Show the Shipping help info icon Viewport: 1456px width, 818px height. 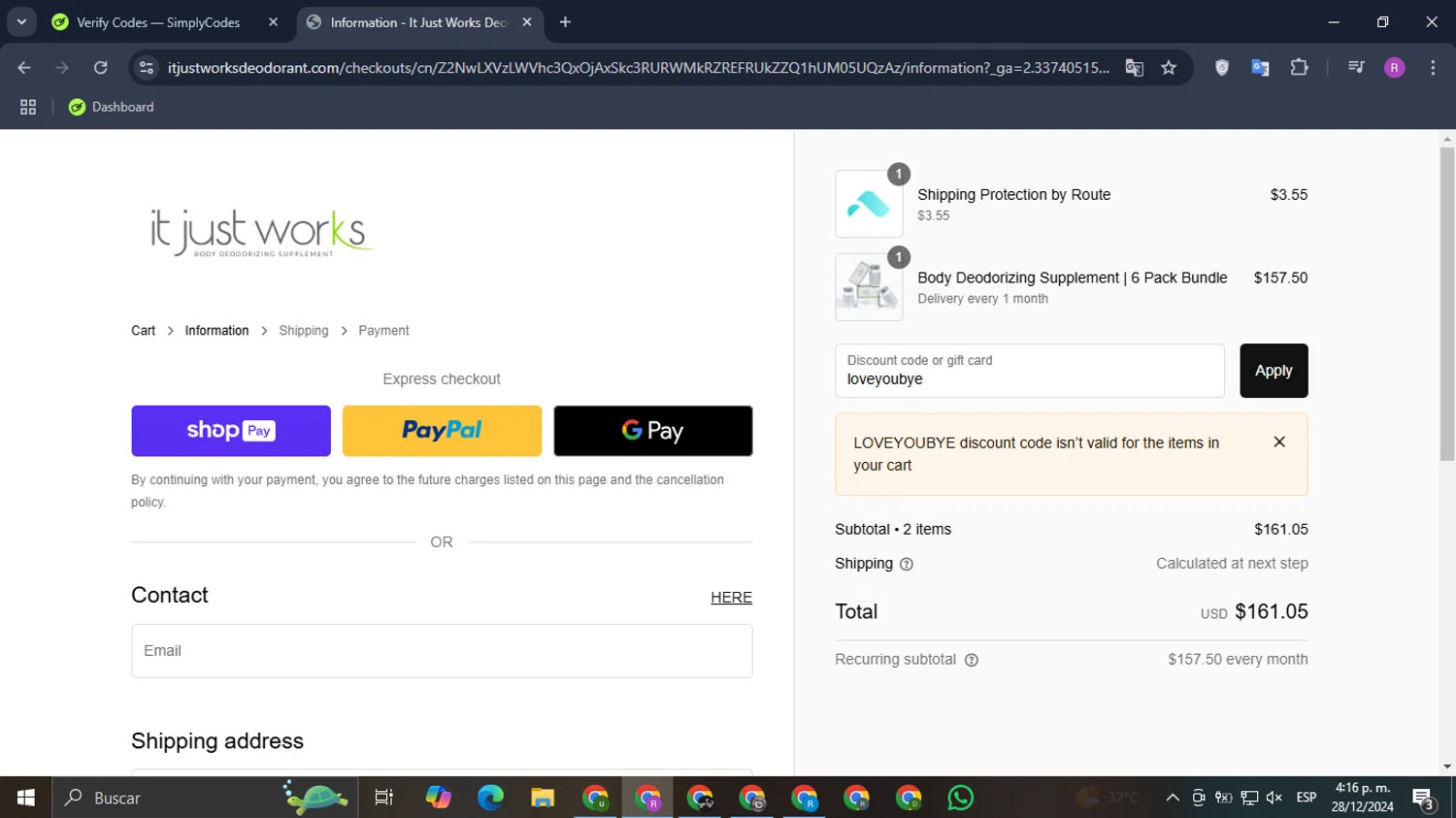907,565
